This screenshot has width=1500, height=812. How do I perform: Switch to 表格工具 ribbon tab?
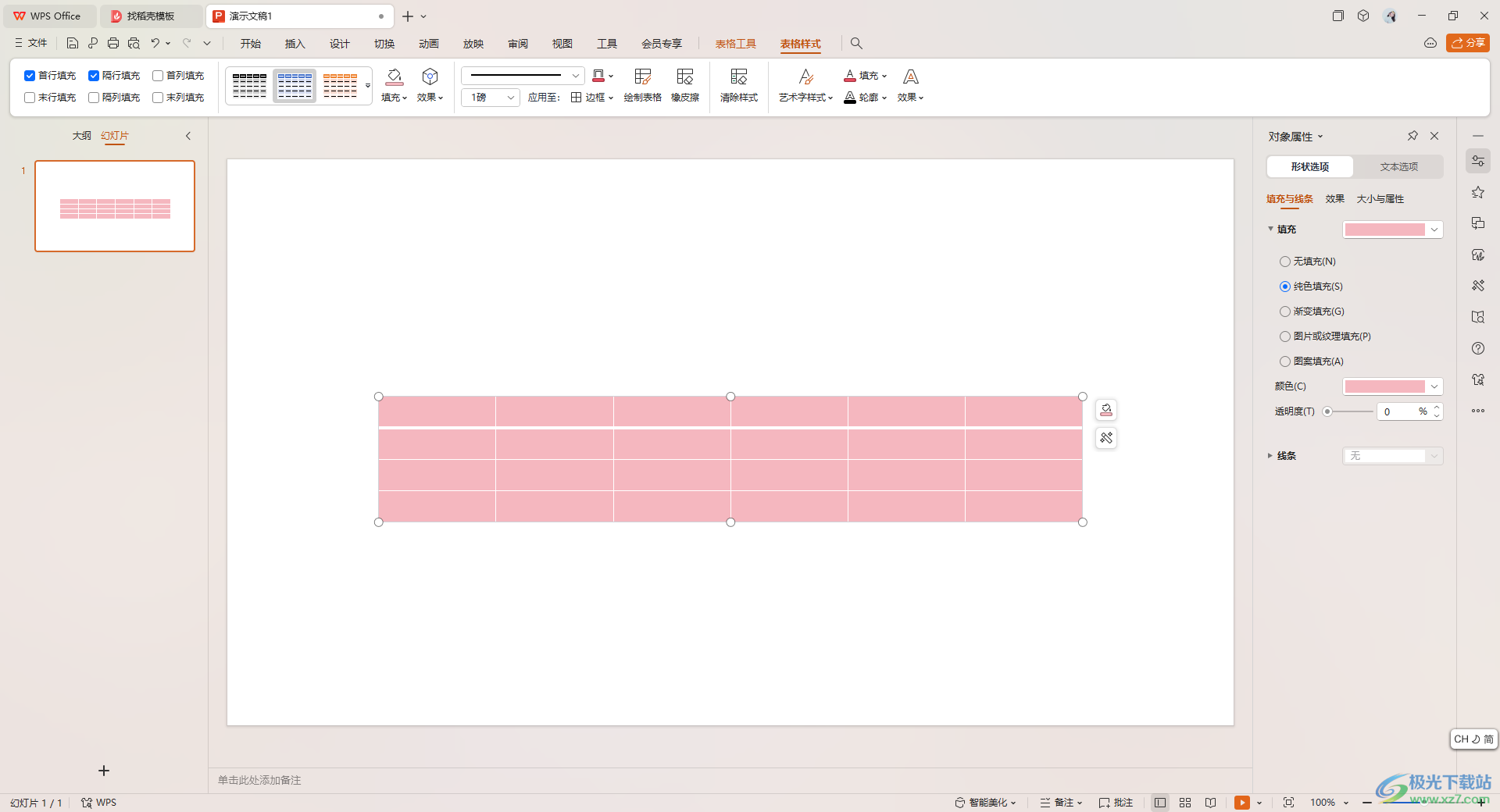(736, 44)
